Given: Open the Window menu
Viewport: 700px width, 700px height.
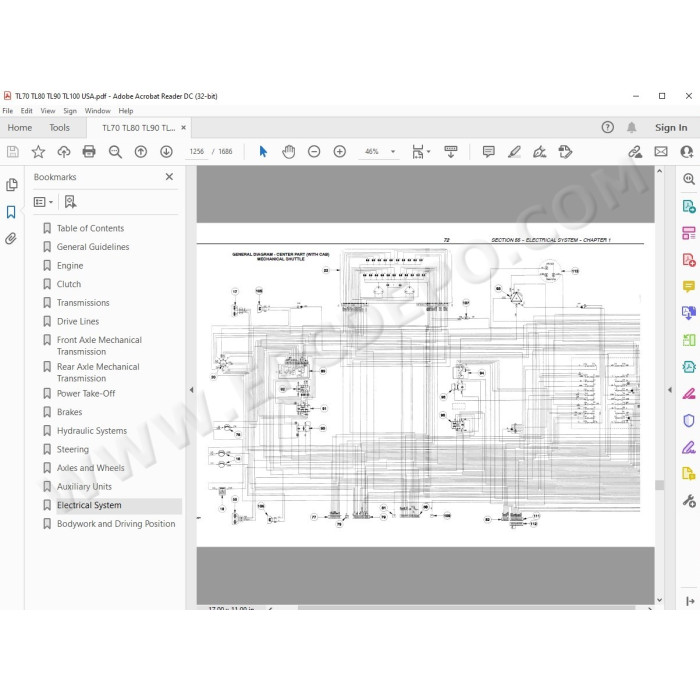Looking at the screenshot, I should pos(97,111).
